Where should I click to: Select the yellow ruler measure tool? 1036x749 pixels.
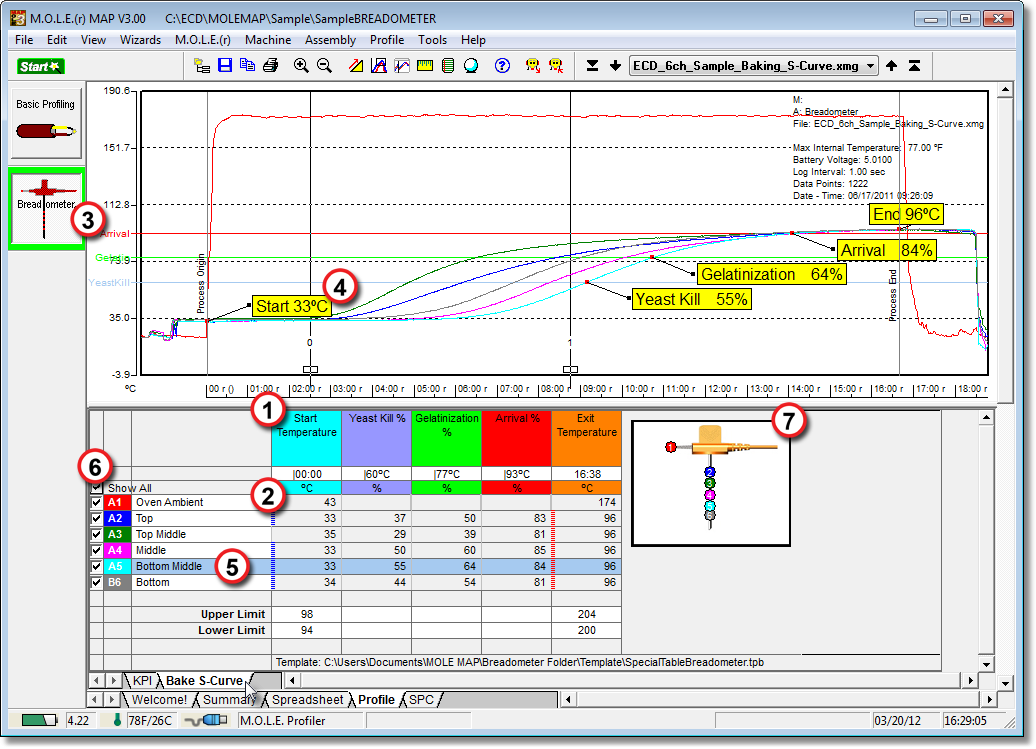pyautogui.click(x=425, y=65)
